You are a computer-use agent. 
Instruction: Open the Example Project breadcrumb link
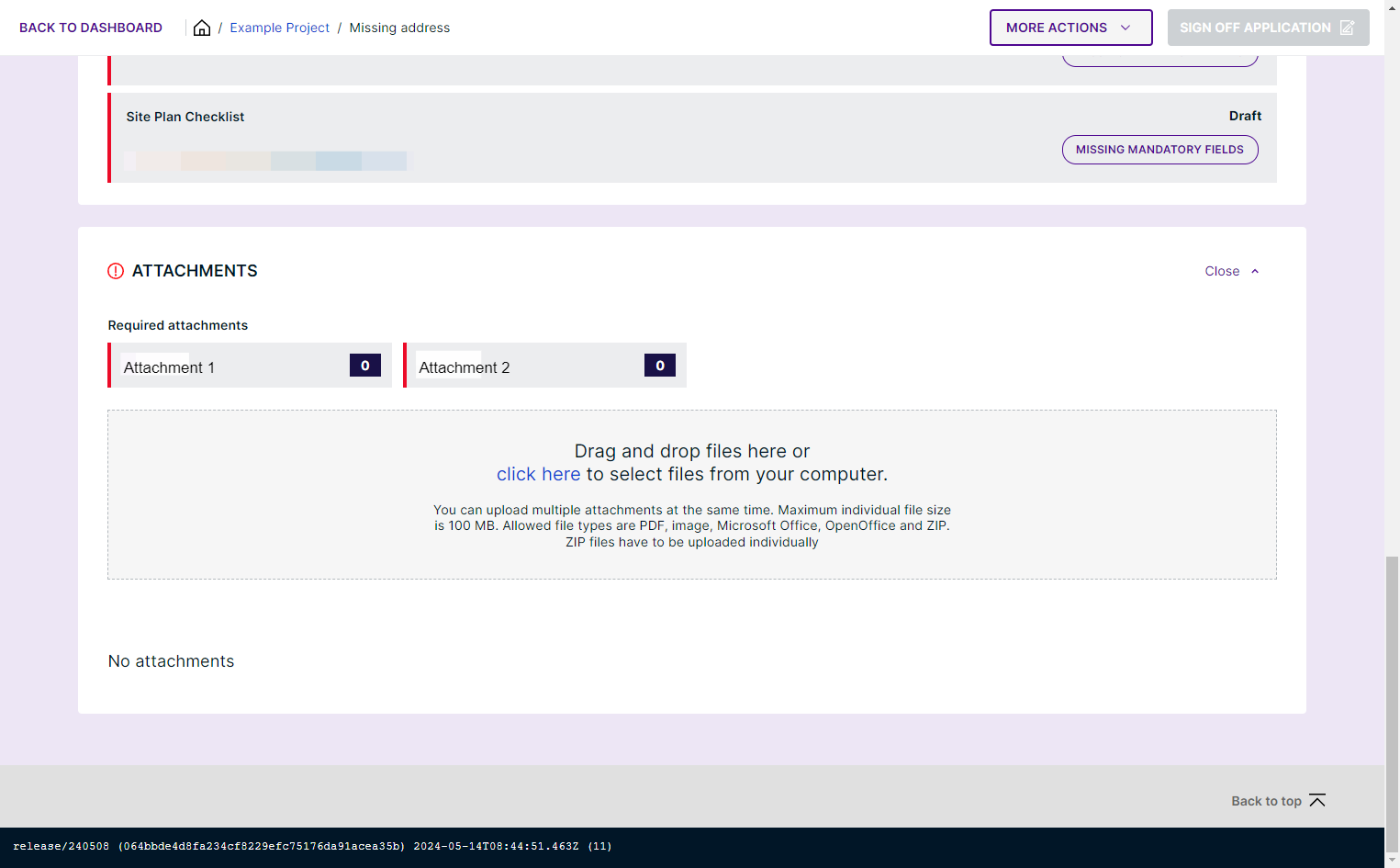click(279, 28)
